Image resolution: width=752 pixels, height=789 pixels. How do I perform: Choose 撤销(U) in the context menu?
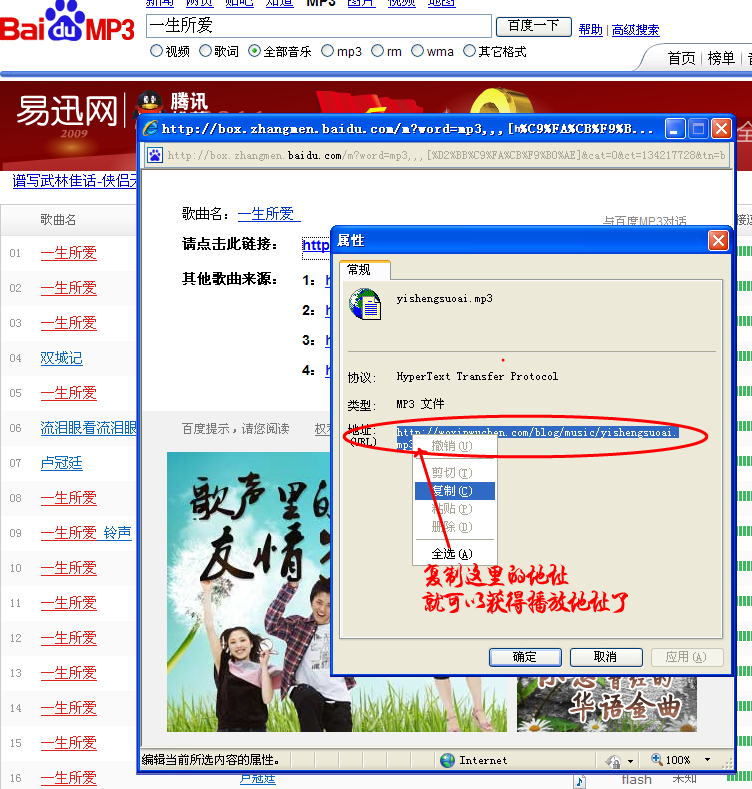(455, 446)
